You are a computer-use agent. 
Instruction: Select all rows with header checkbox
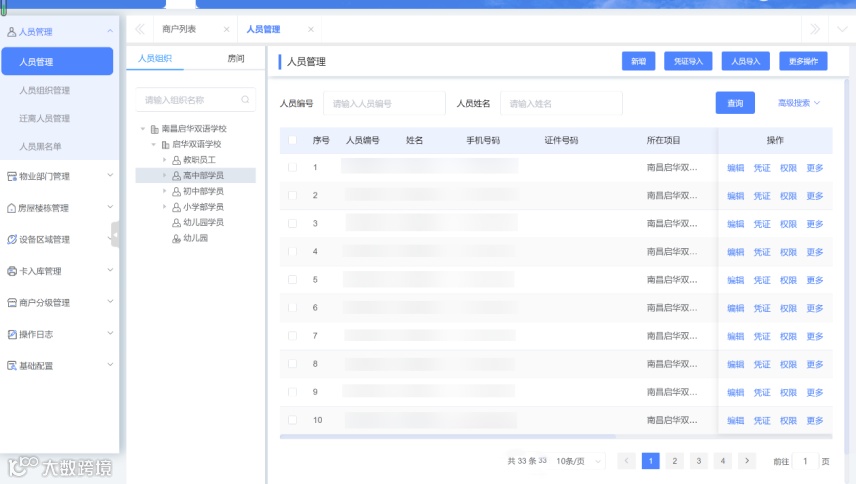pos(293,140)
